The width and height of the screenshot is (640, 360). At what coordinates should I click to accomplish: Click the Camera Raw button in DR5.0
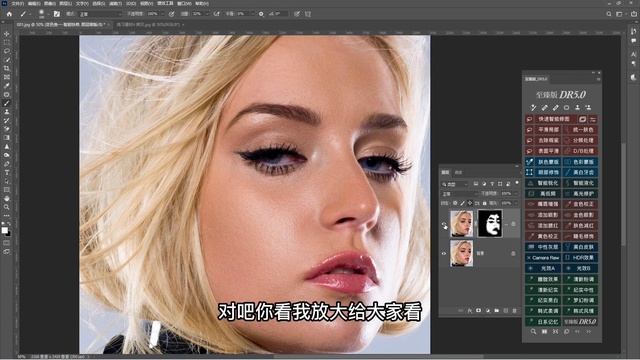click(x=543, y=258)
